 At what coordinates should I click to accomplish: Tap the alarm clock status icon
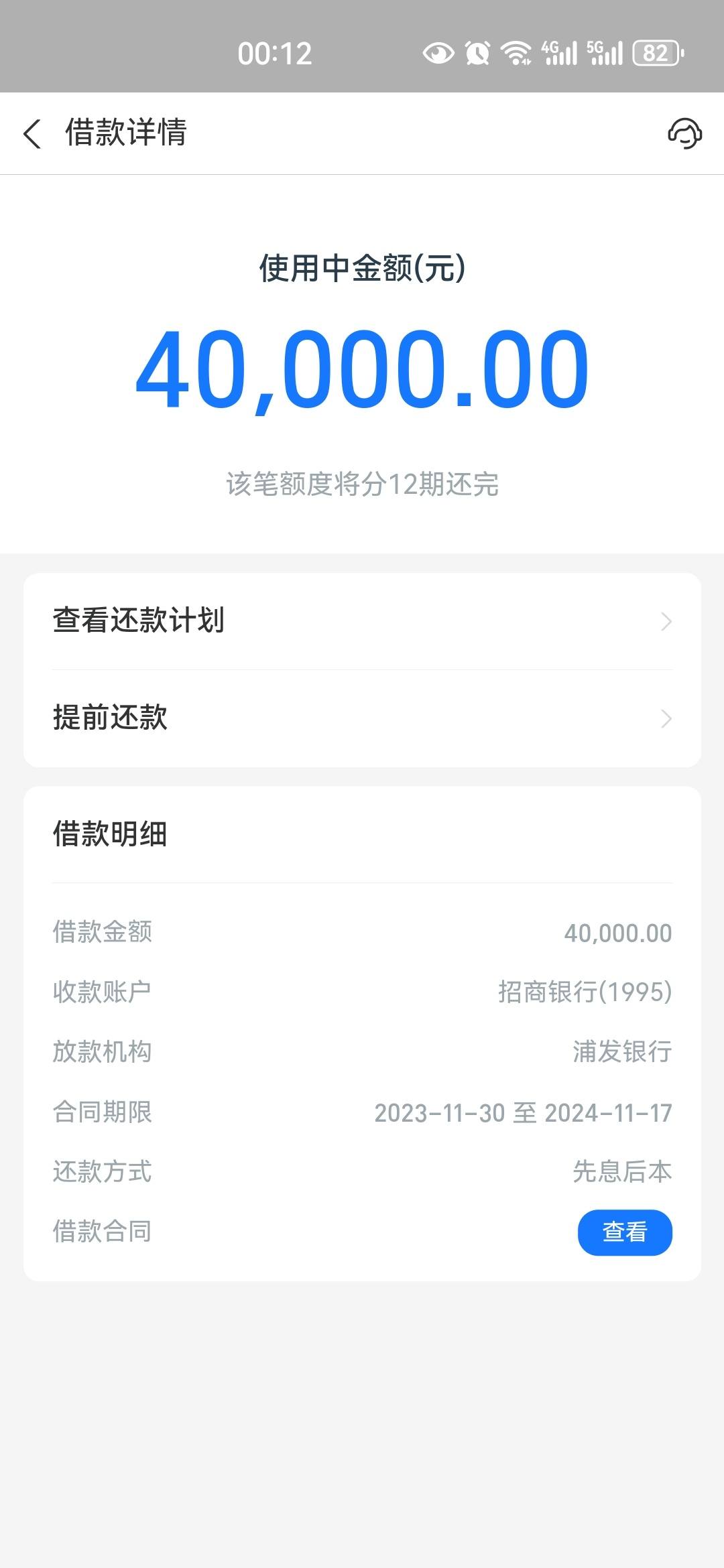[x=477, y=53]
